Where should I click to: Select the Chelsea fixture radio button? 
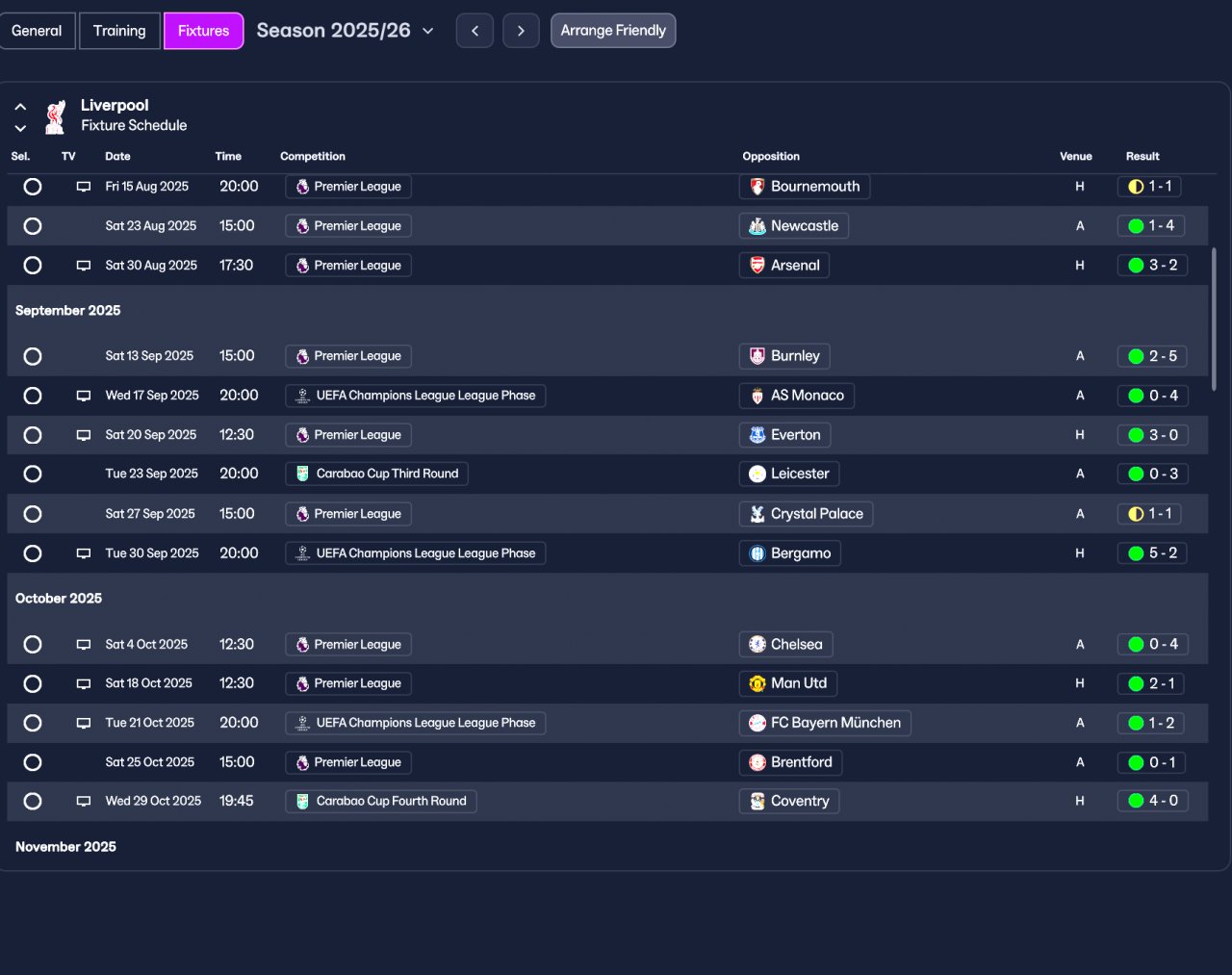point(33,645)
